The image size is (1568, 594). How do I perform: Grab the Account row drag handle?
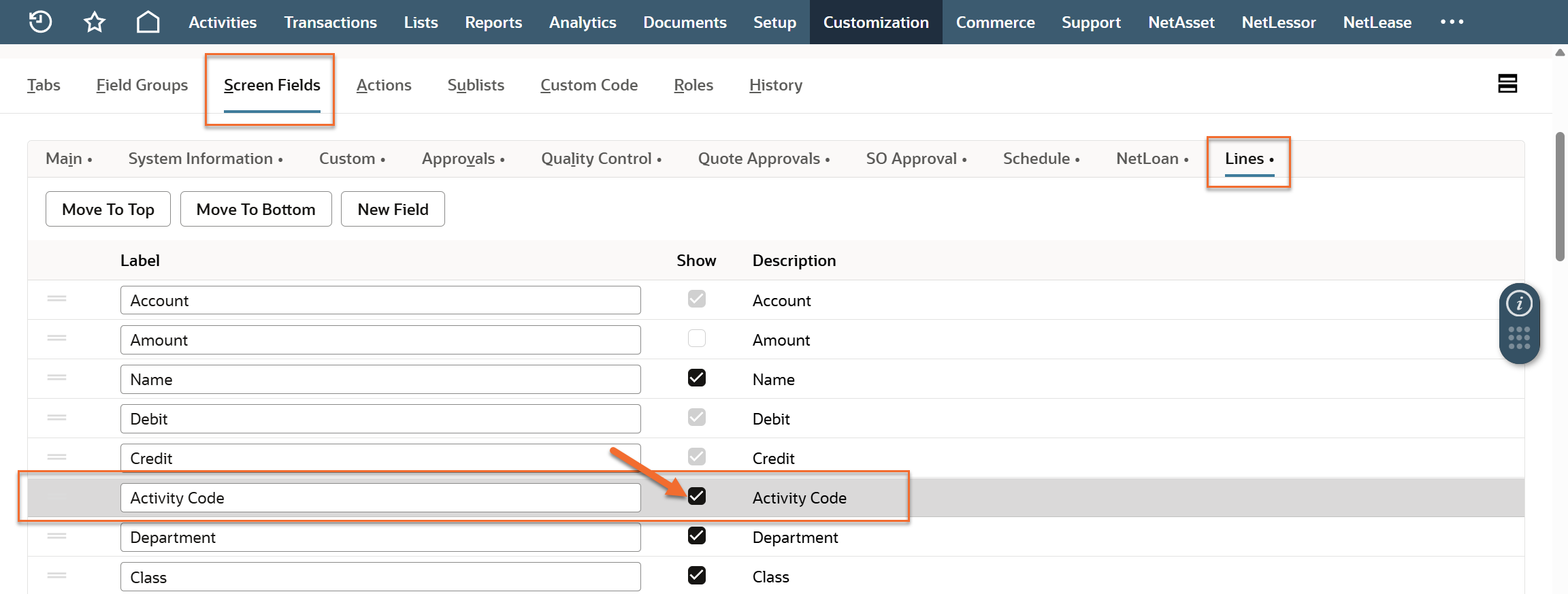click(57, 299)
